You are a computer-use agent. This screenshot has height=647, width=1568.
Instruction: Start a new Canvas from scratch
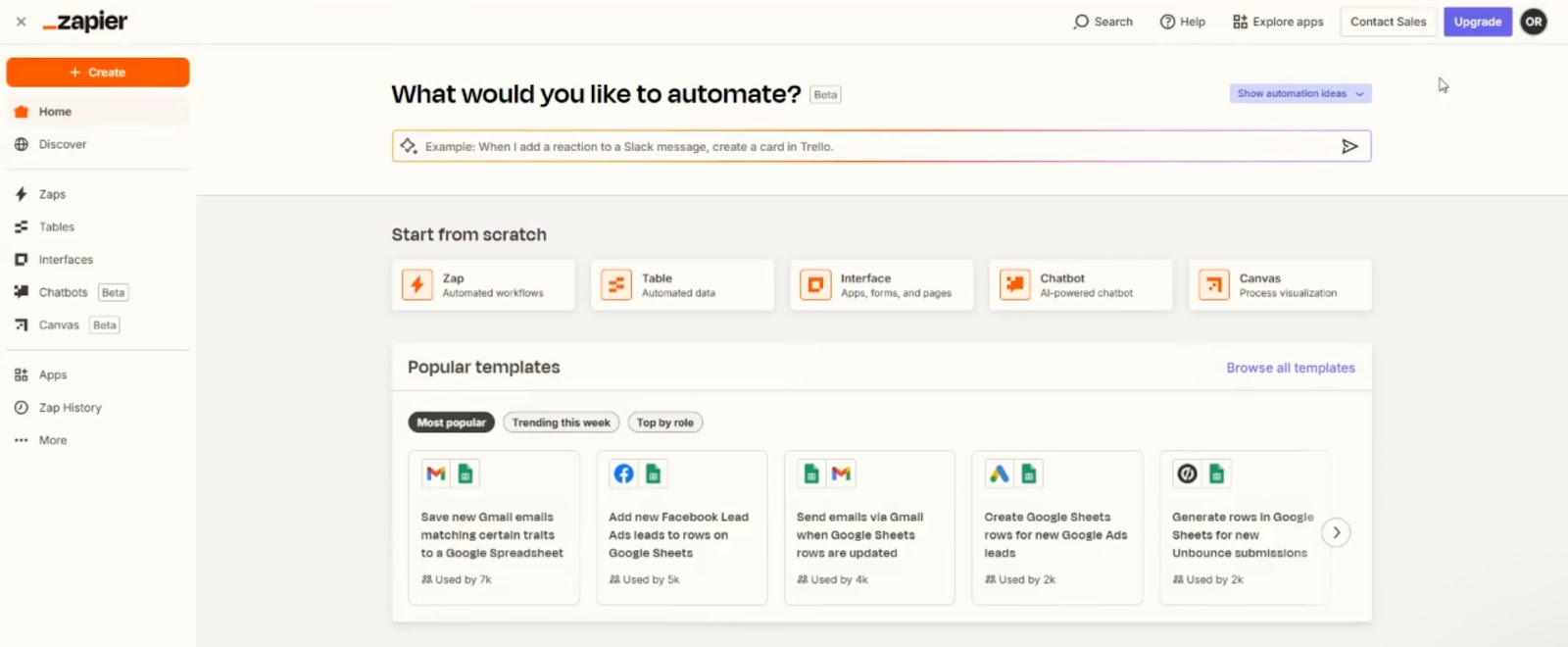tap(1281, 285)
